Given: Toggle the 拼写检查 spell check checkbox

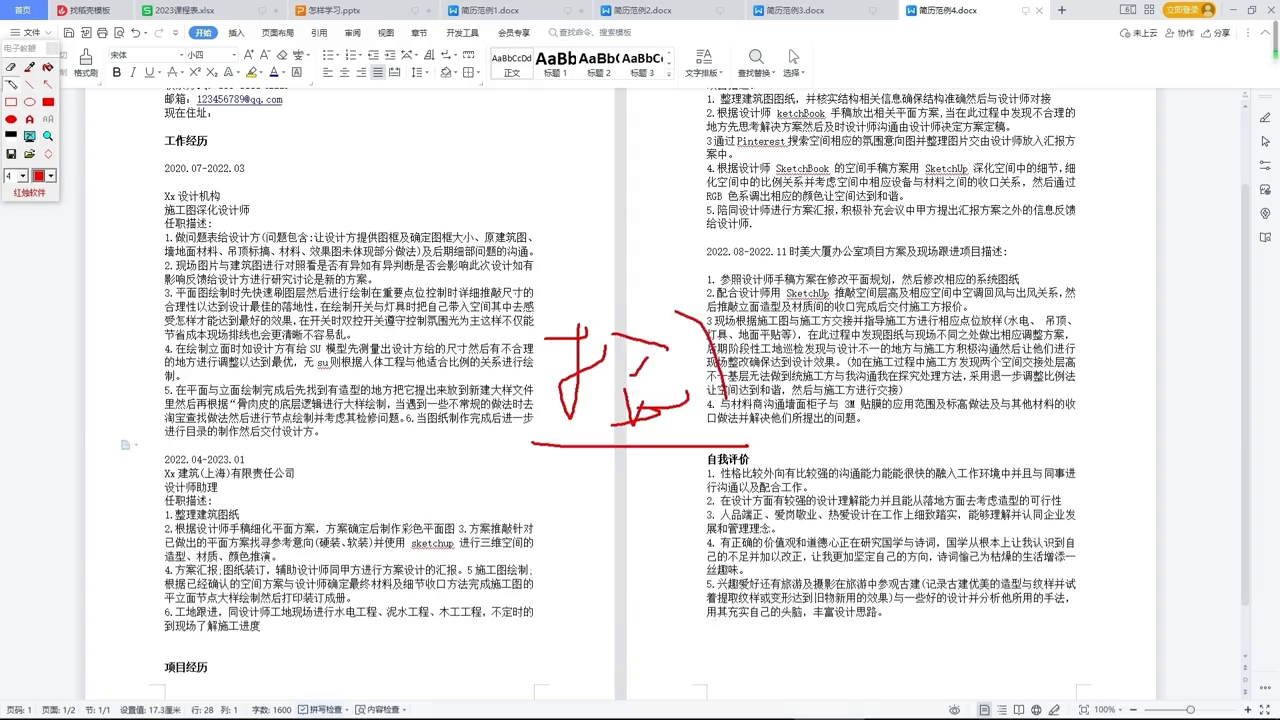Looking at the screenshot, I should click(325, 709).
